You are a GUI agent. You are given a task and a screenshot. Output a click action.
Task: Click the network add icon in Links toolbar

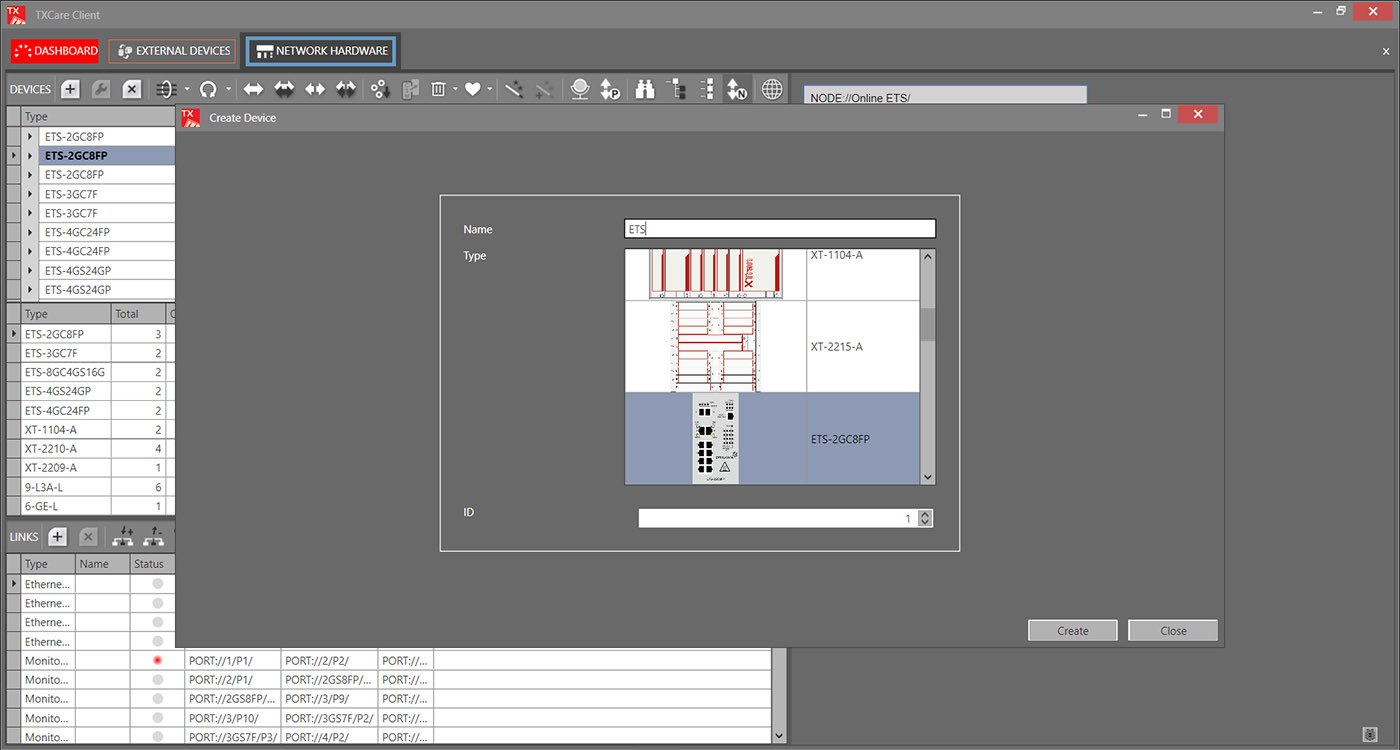click(123, 537)
